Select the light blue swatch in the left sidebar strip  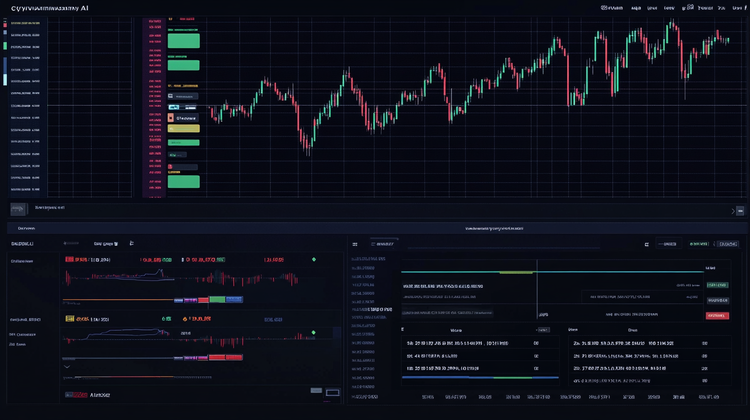(x=5, y=80)
